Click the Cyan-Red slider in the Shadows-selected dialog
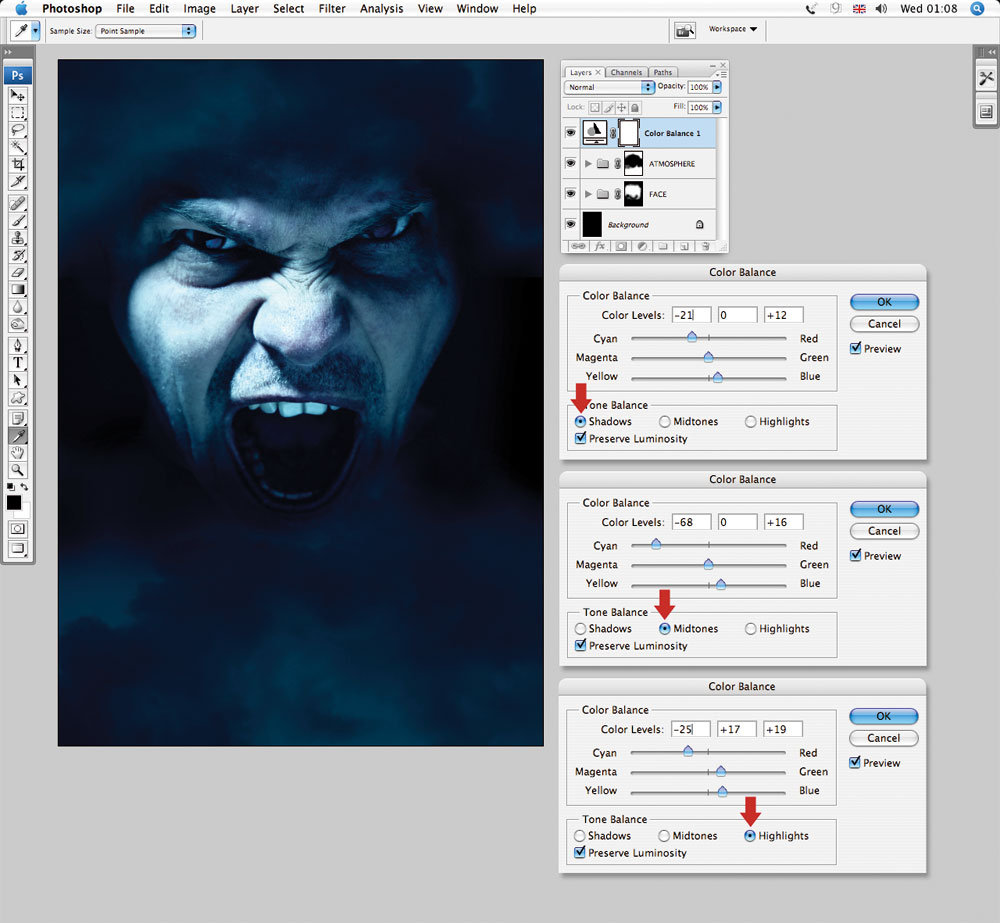Image resolution: width=1000 pixels, height=923 pixels. (709, 338)
